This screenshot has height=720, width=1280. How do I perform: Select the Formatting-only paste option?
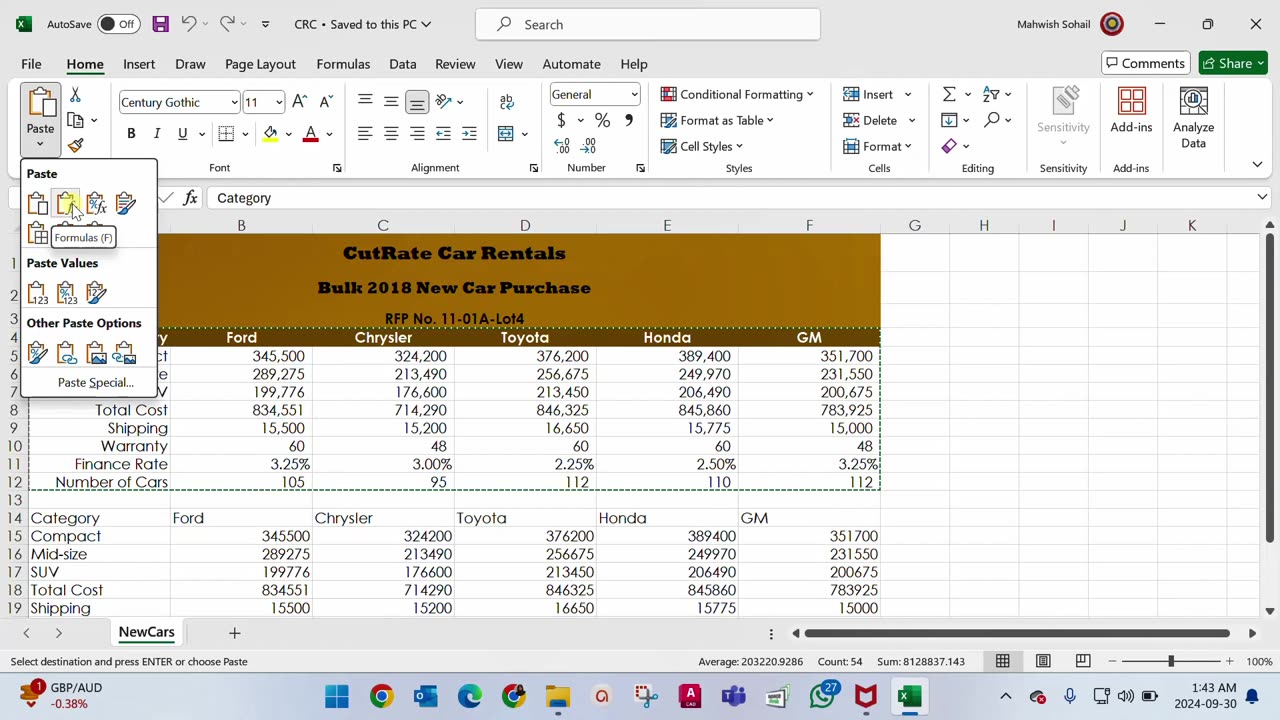(38, 353)
